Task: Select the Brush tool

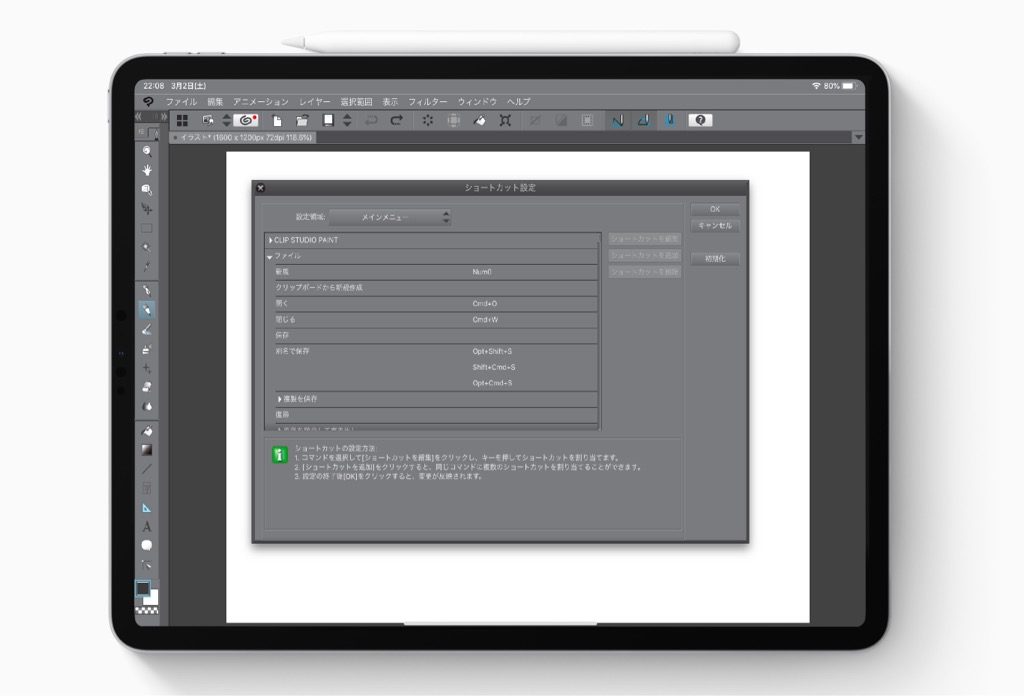Action: pos(147,330)
